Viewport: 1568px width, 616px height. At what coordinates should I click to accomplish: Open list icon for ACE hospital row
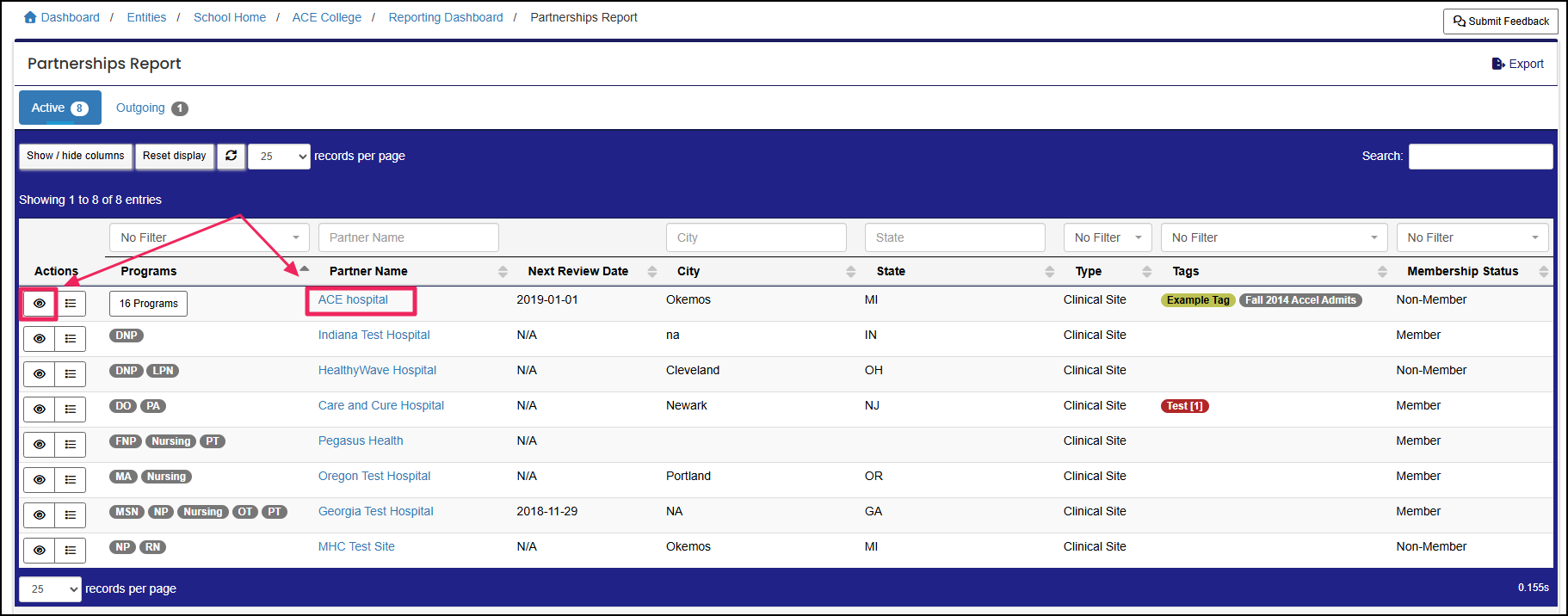click(71, 304)
